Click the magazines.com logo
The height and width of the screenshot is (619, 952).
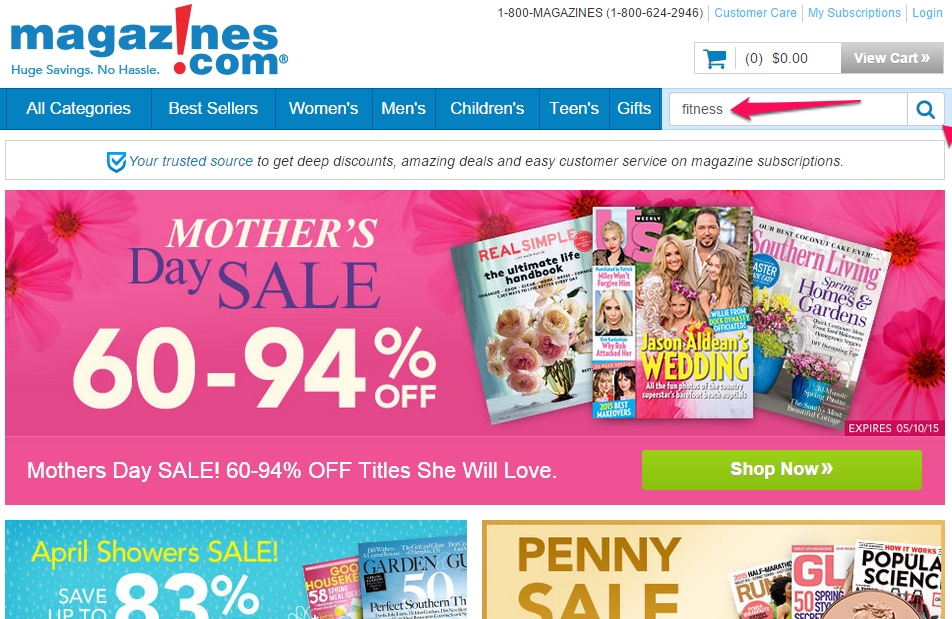point(149,41)
